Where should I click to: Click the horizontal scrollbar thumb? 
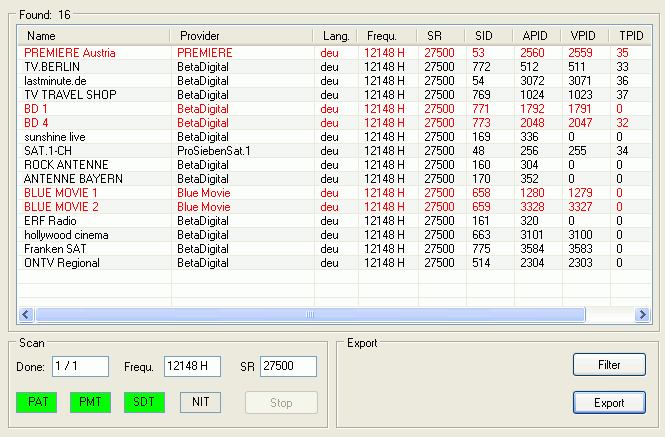(310, 314)
